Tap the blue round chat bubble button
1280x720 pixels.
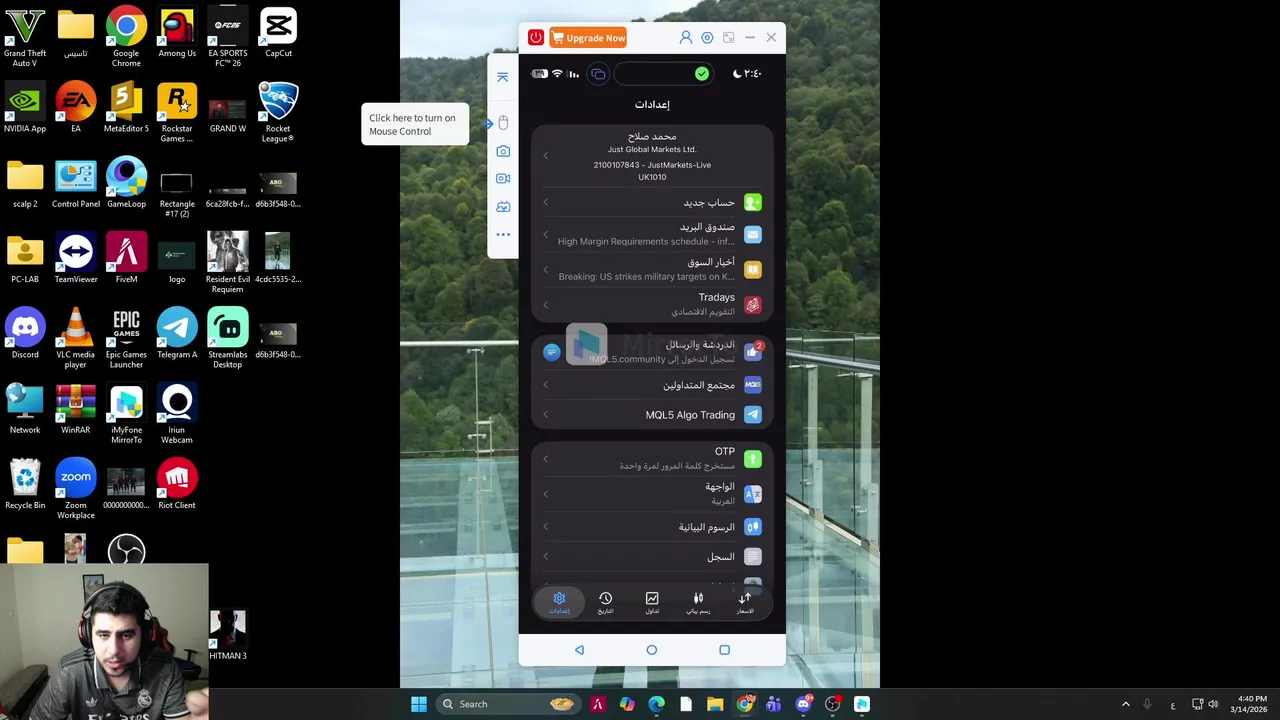[551, 352]
